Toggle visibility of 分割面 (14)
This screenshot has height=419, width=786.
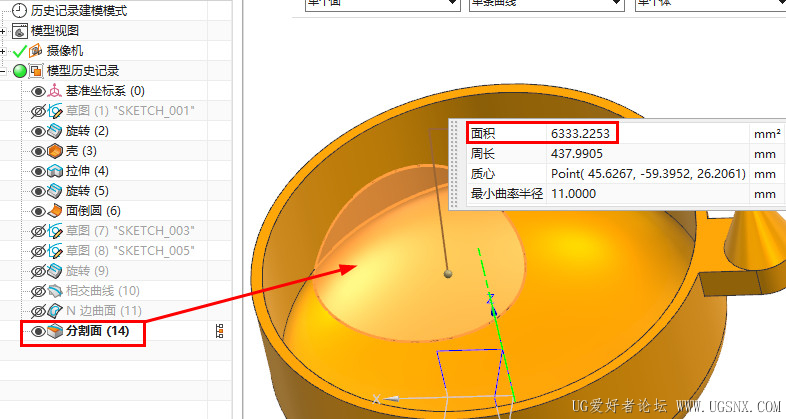pyautogui.click(x=38, y=331)
